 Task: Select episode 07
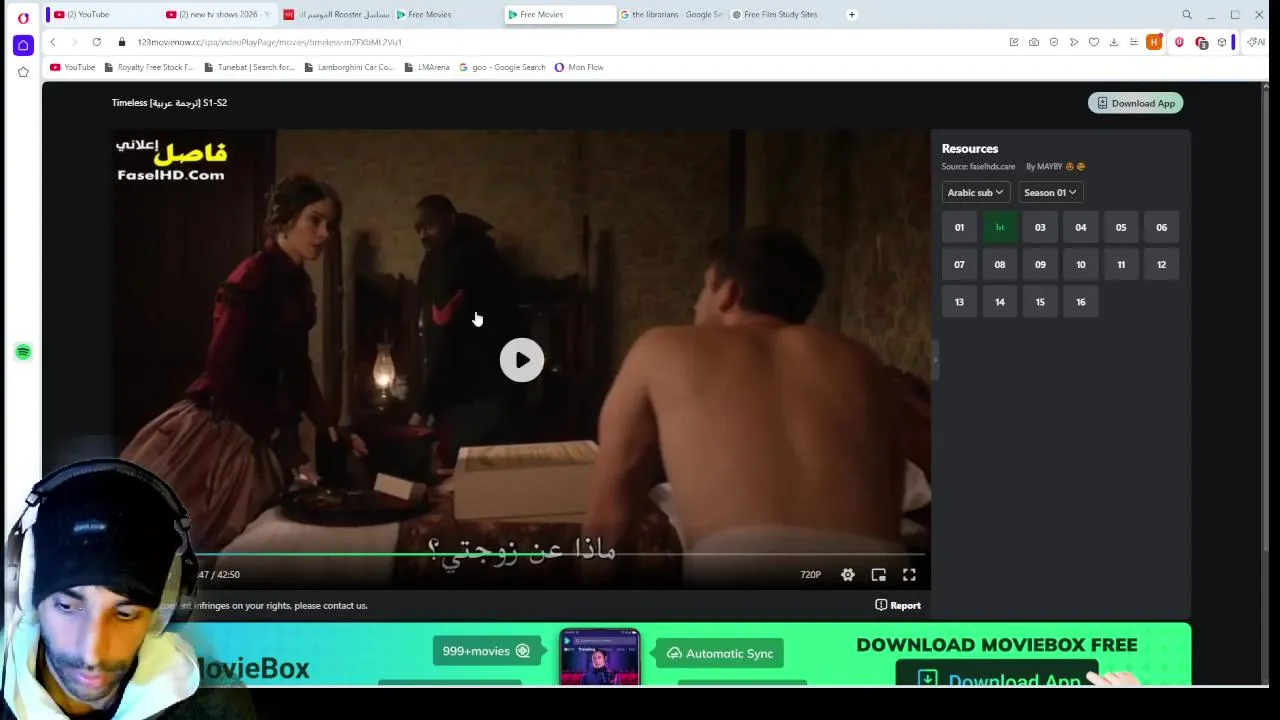(x=959, y=265)
